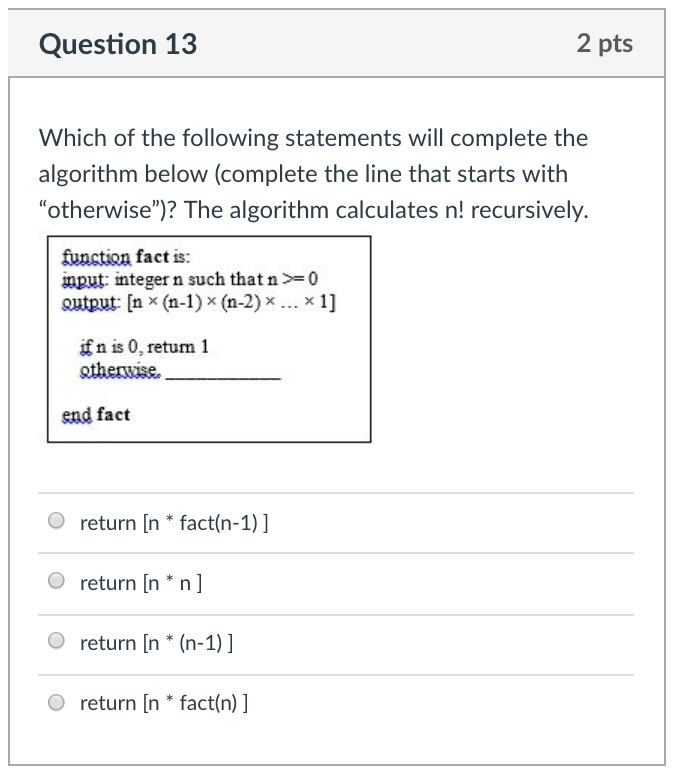Select the radio button for return [n * fact(n-1)]
The height and width of the screenshot is (772, 678).
pos(56,520)
